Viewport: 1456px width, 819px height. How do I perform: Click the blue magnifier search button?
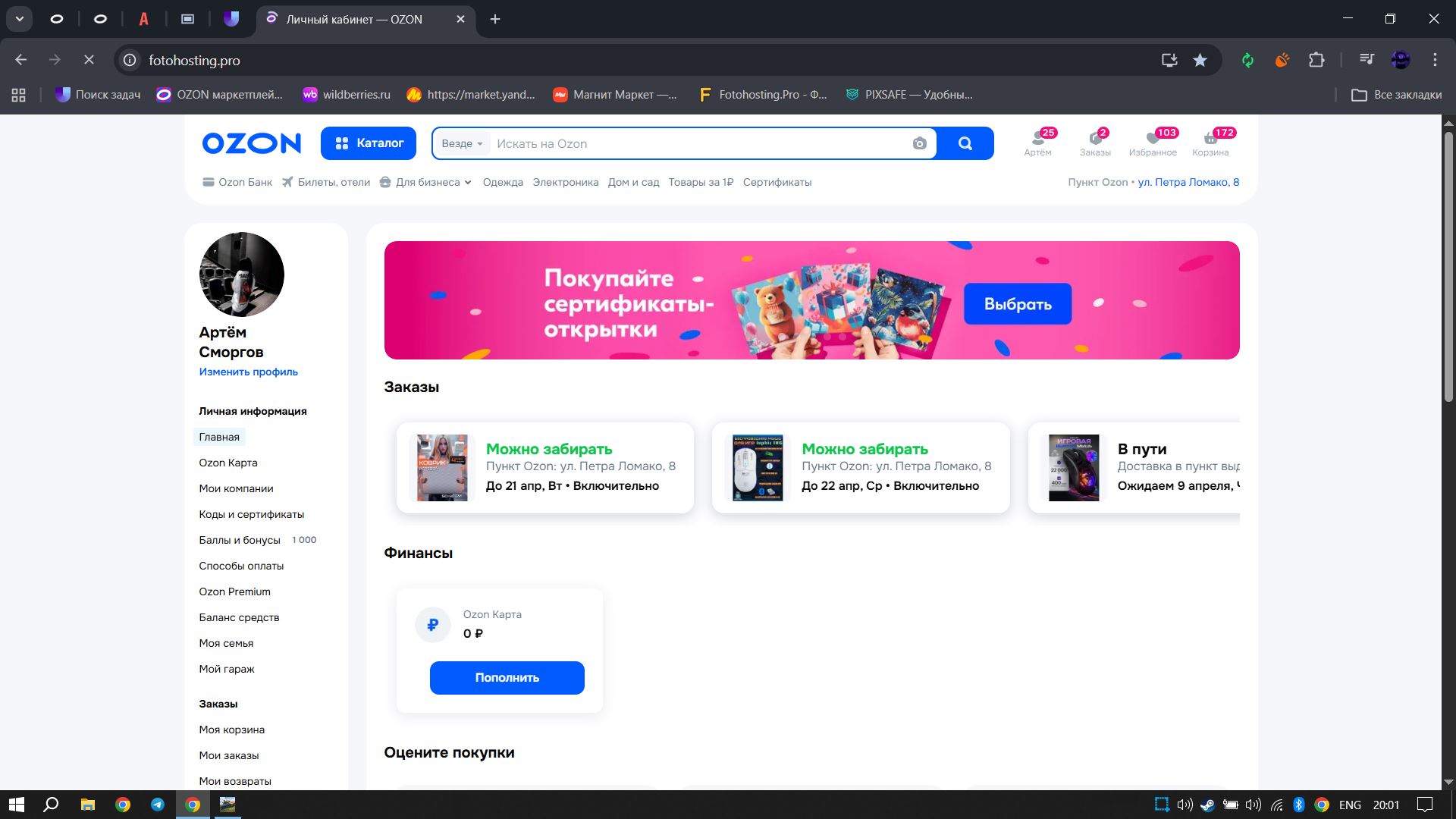click(x=965, y=143)
